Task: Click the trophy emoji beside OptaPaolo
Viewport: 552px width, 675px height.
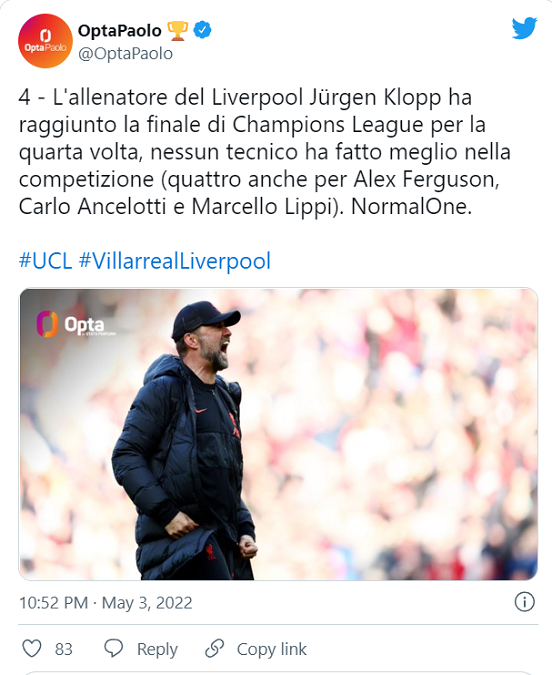Action: click(177, 31)
